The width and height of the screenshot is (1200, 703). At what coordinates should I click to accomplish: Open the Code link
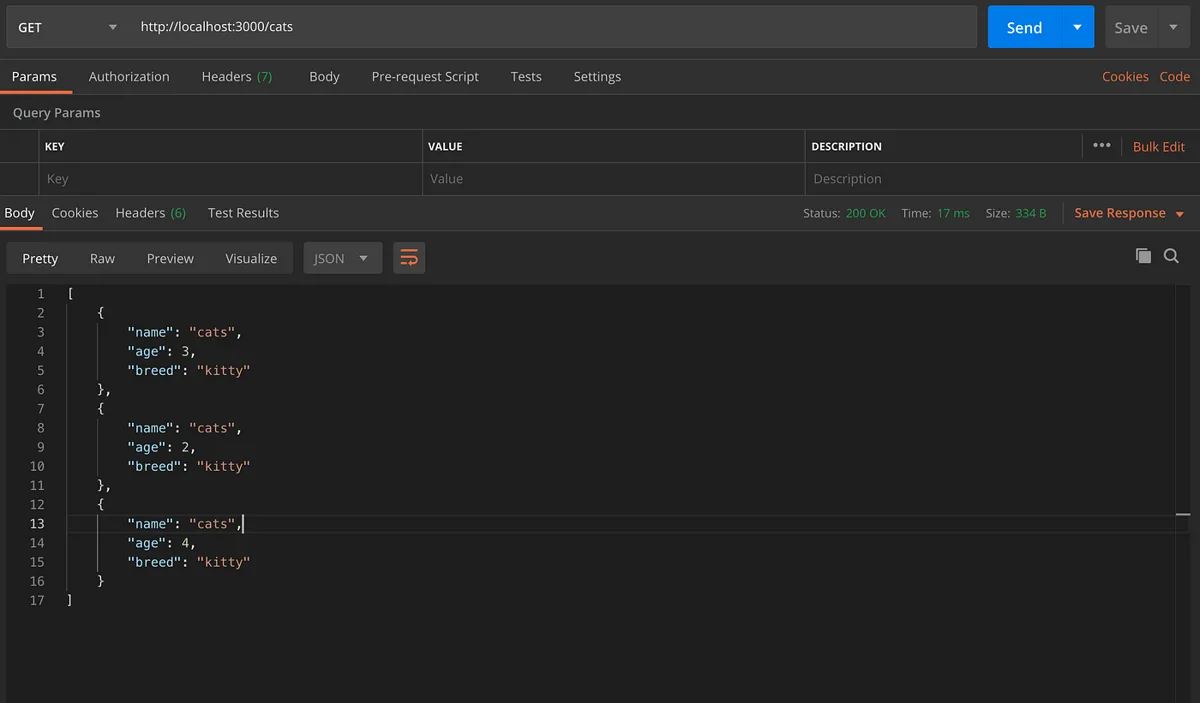coord(1175,76)
